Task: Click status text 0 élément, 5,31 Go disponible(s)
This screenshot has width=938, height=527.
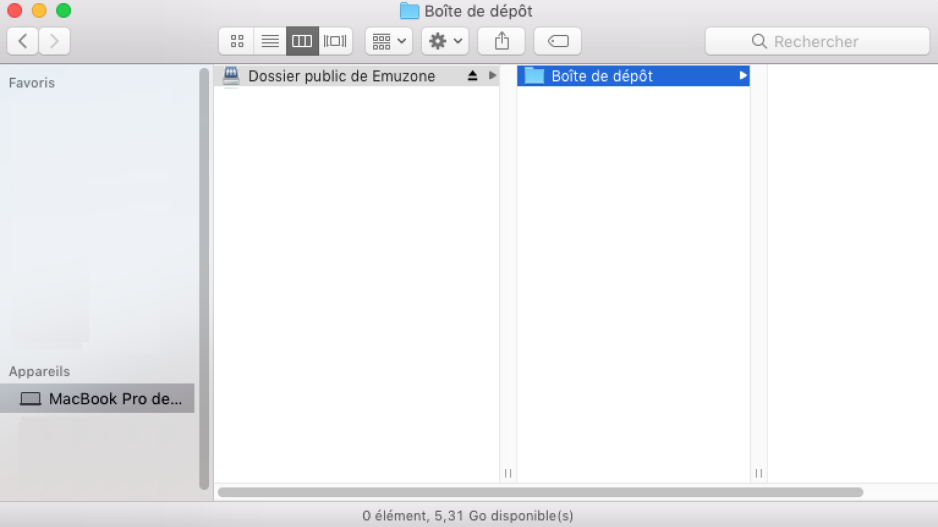Action: pyautogui.click(x=468, y=516)
